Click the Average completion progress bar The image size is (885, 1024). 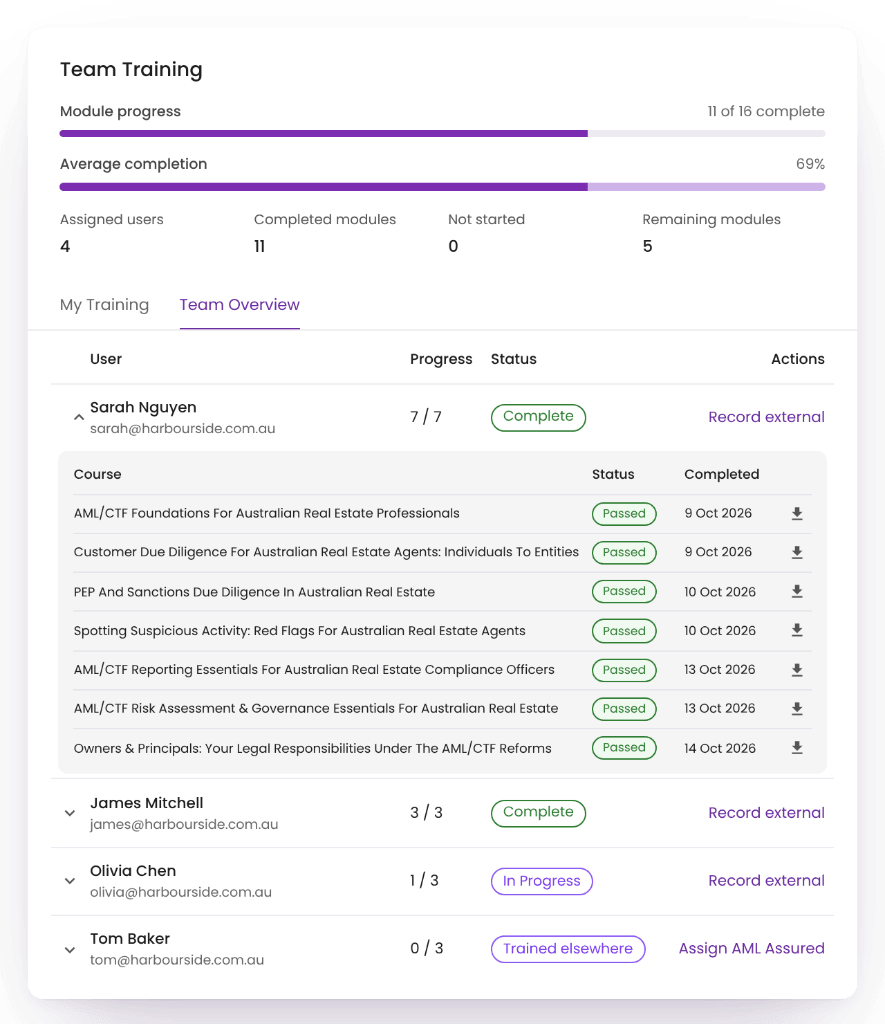coord(442,187)
